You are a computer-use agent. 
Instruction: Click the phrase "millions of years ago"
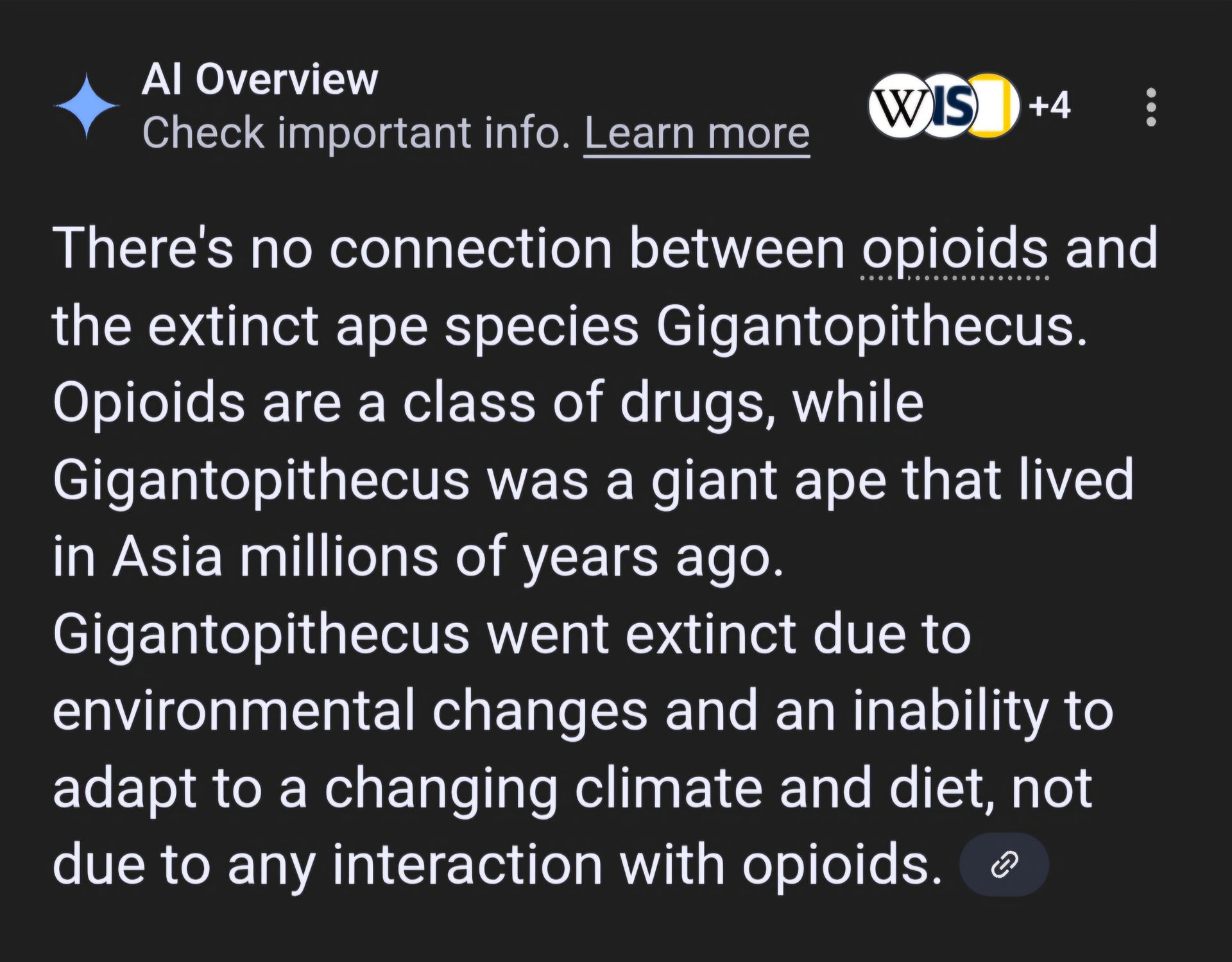511,557
